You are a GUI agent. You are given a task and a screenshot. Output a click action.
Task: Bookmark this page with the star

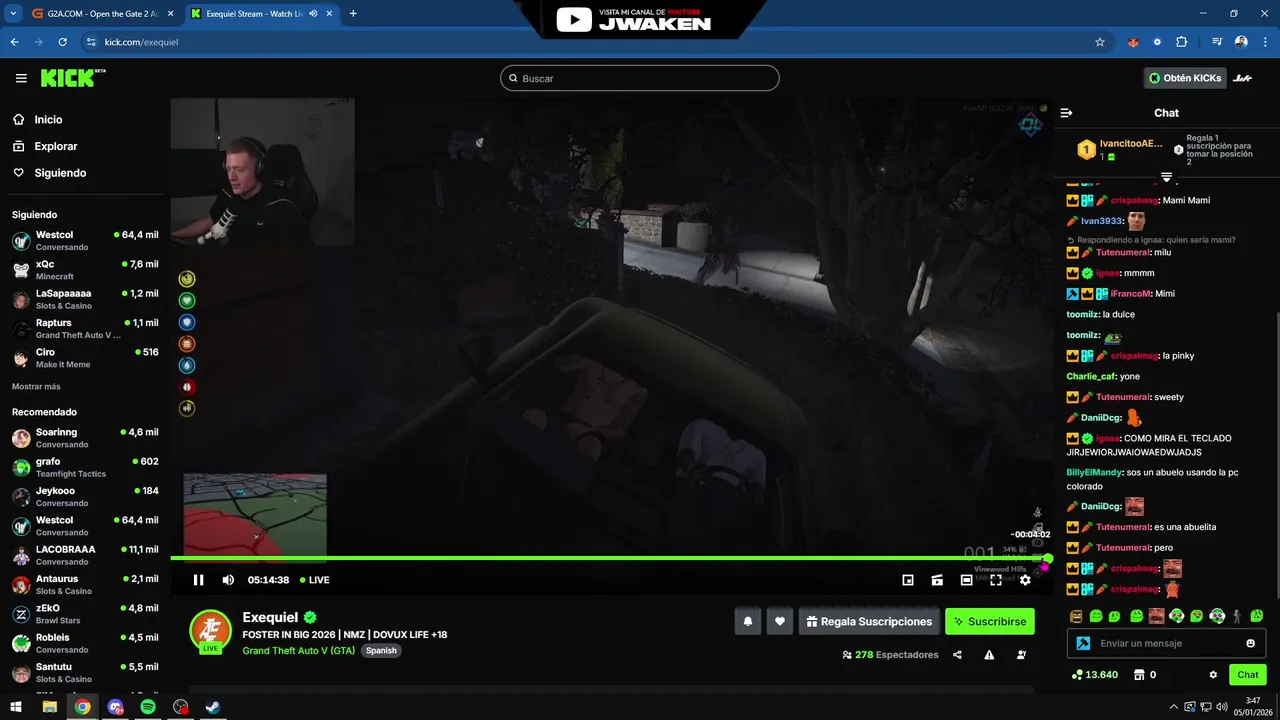tap(1100, 42)
